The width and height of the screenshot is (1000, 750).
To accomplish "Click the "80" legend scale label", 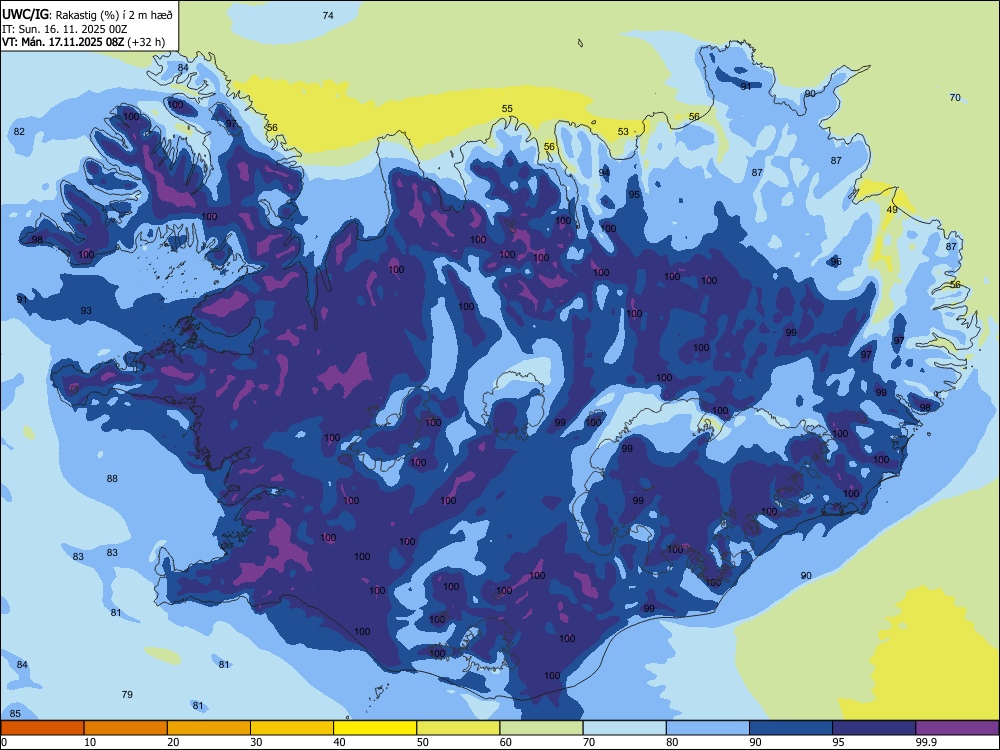I will pyautogui.click(x=672, y=742).
